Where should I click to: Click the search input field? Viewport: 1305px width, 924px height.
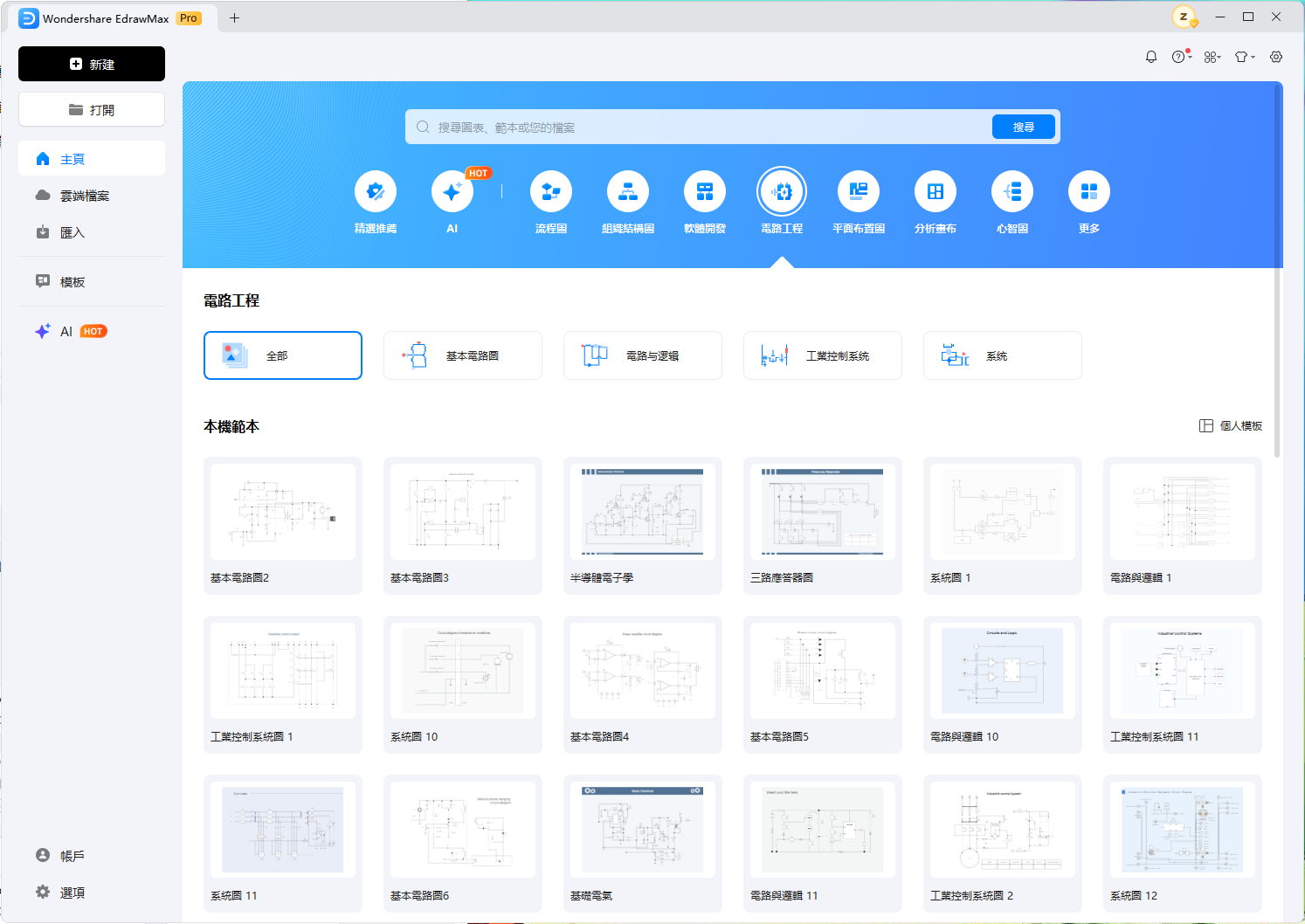coord(699,127)
